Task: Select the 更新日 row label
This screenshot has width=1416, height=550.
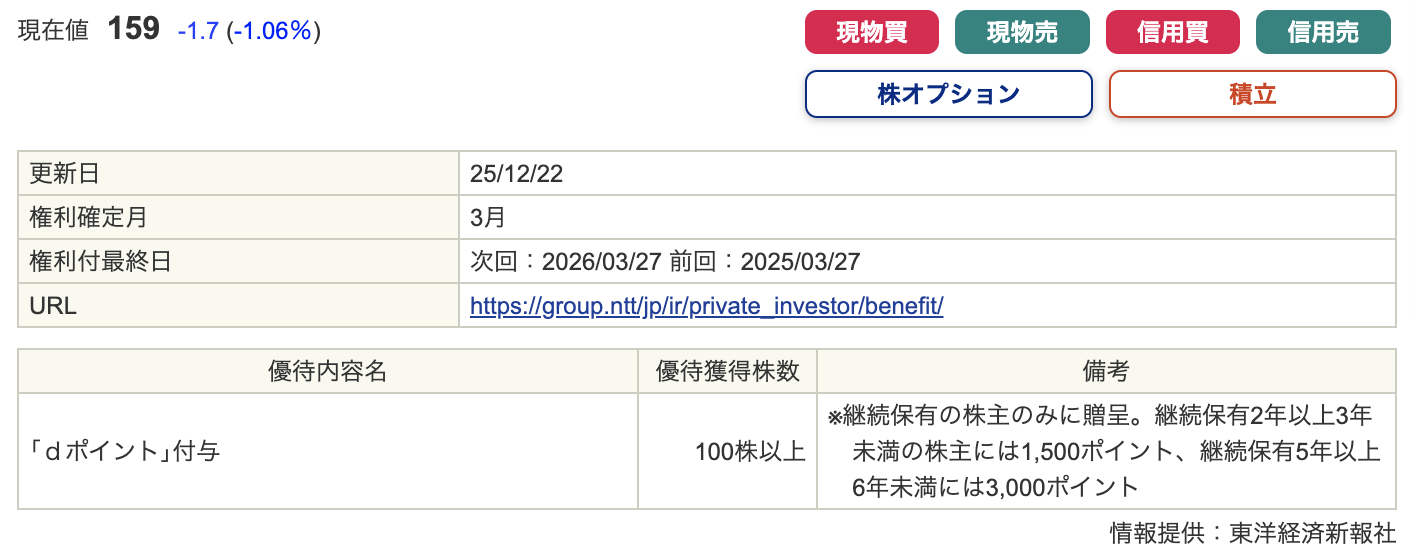Action: (65, 174)
